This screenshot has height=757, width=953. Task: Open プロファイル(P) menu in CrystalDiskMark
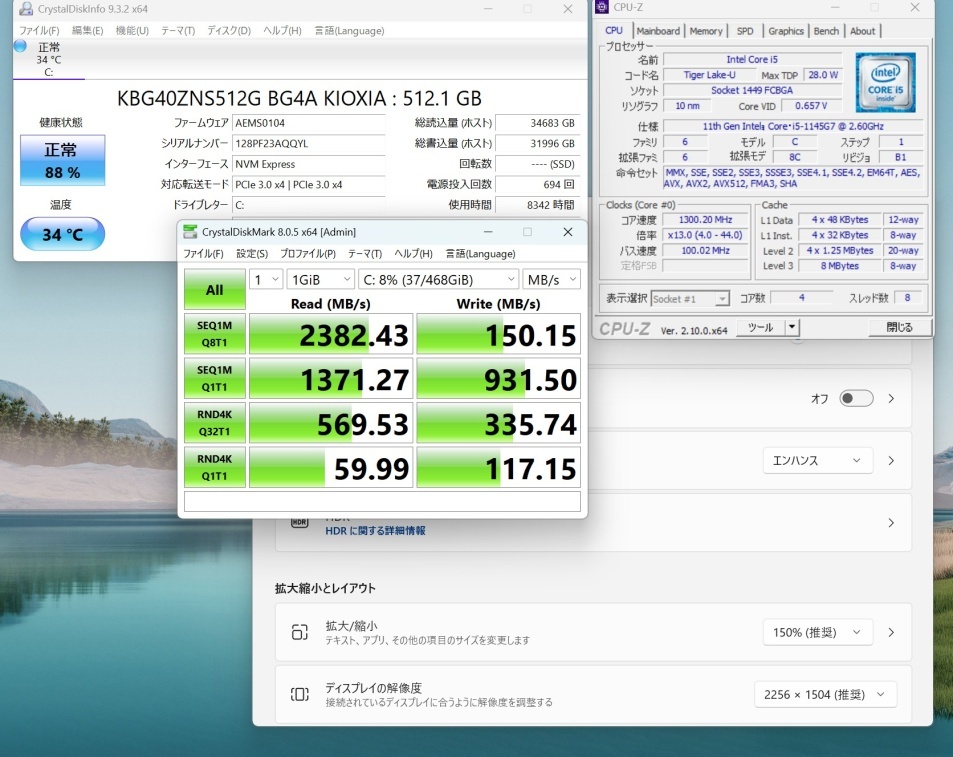point(308,254)
